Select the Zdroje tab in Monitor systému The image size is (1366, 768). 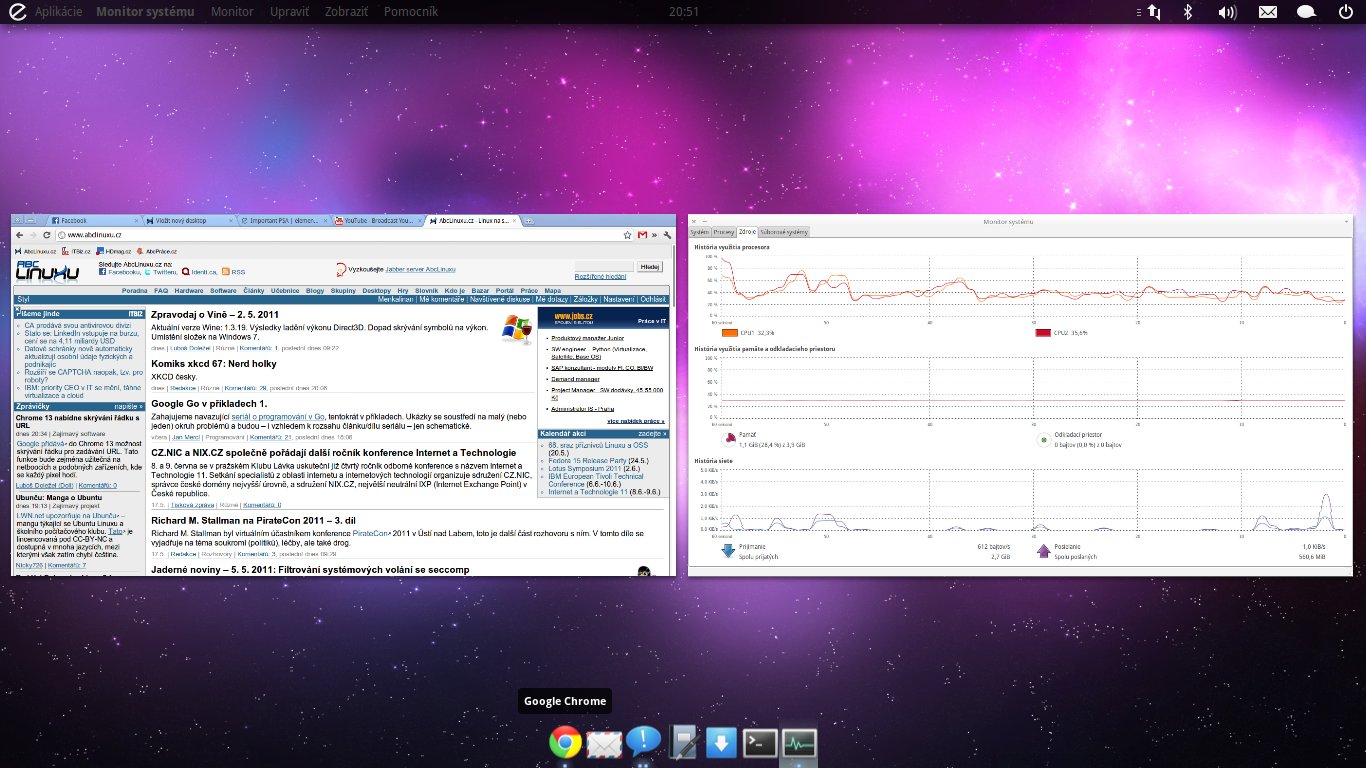point(747,232)
